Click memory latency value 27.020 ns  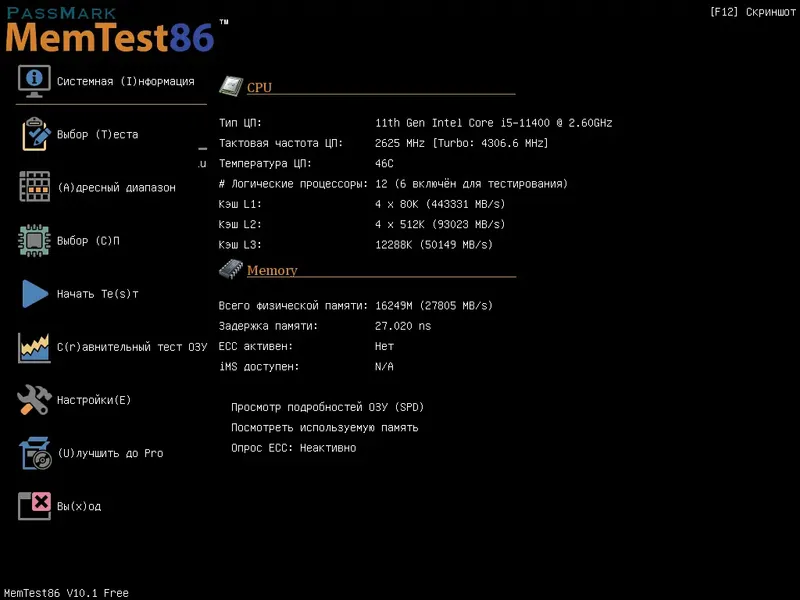(403, 326)
